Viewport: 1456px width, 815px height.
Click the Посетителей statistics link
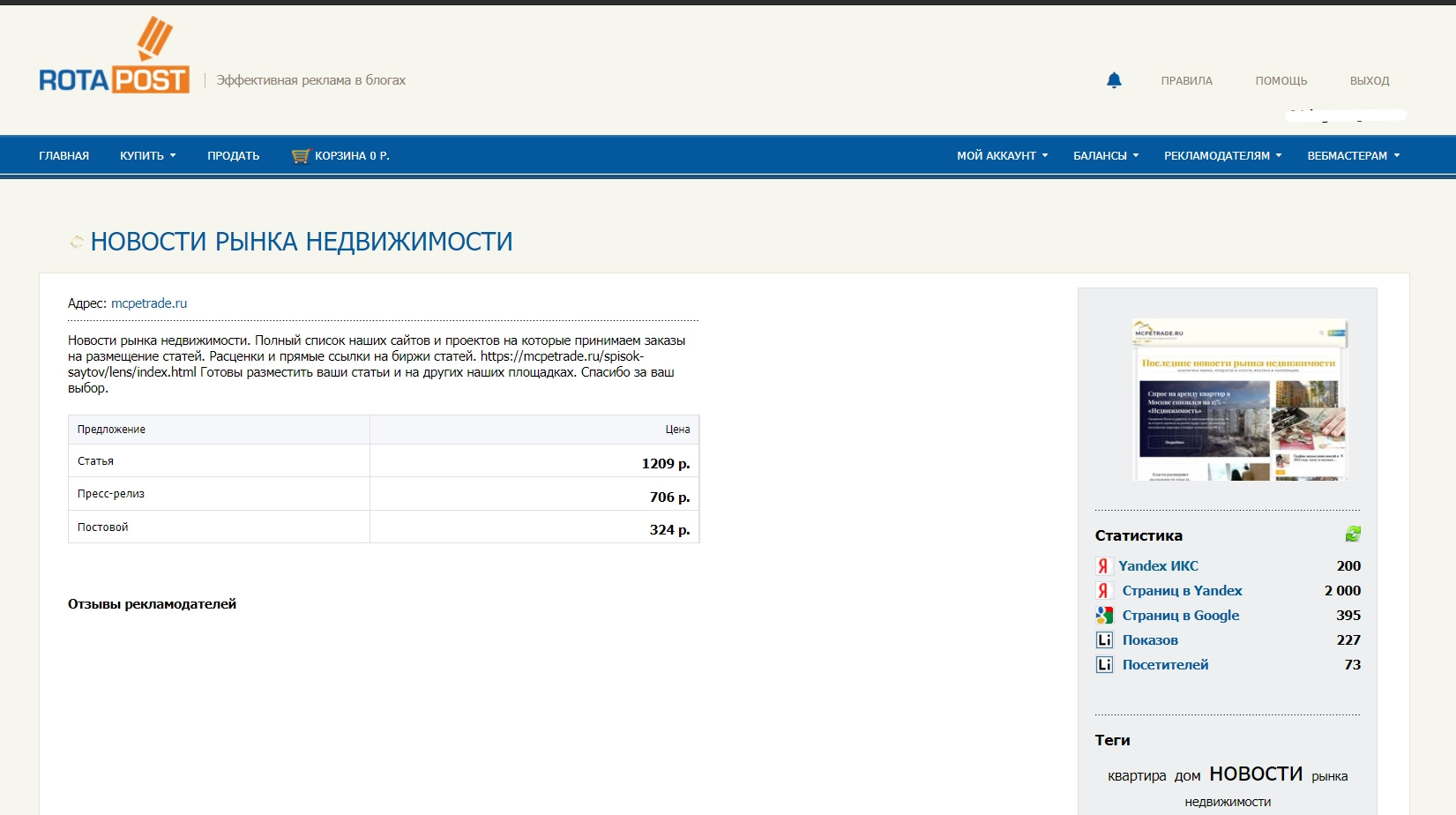1165,665
